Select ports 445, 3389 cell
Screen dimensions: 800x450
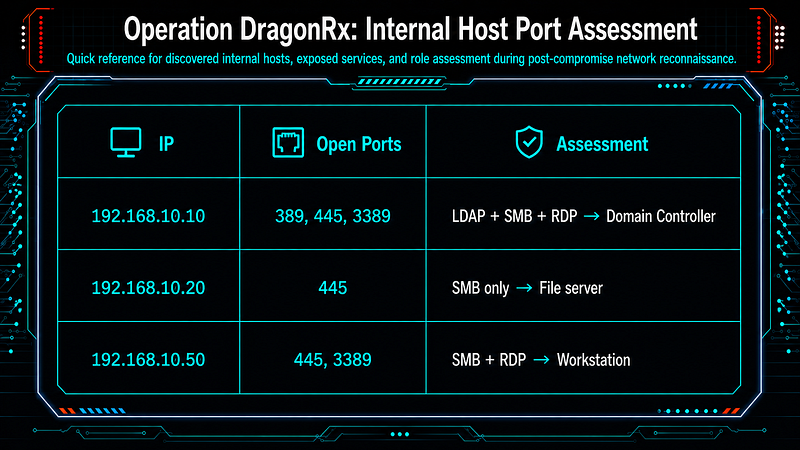coord(333,360)
